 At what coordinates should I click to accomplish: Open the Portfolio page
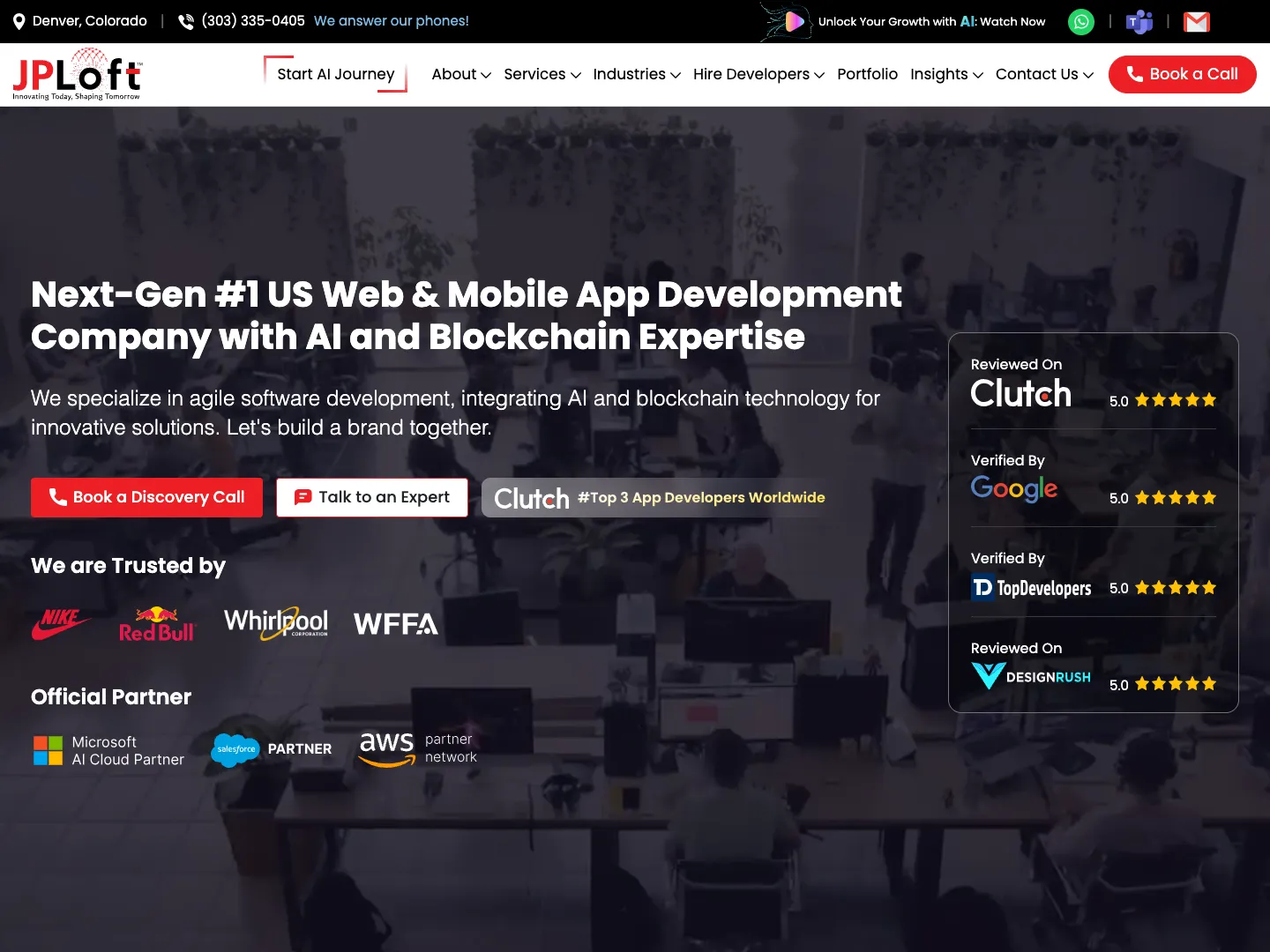pyautogui.click(x=867, y=75)
